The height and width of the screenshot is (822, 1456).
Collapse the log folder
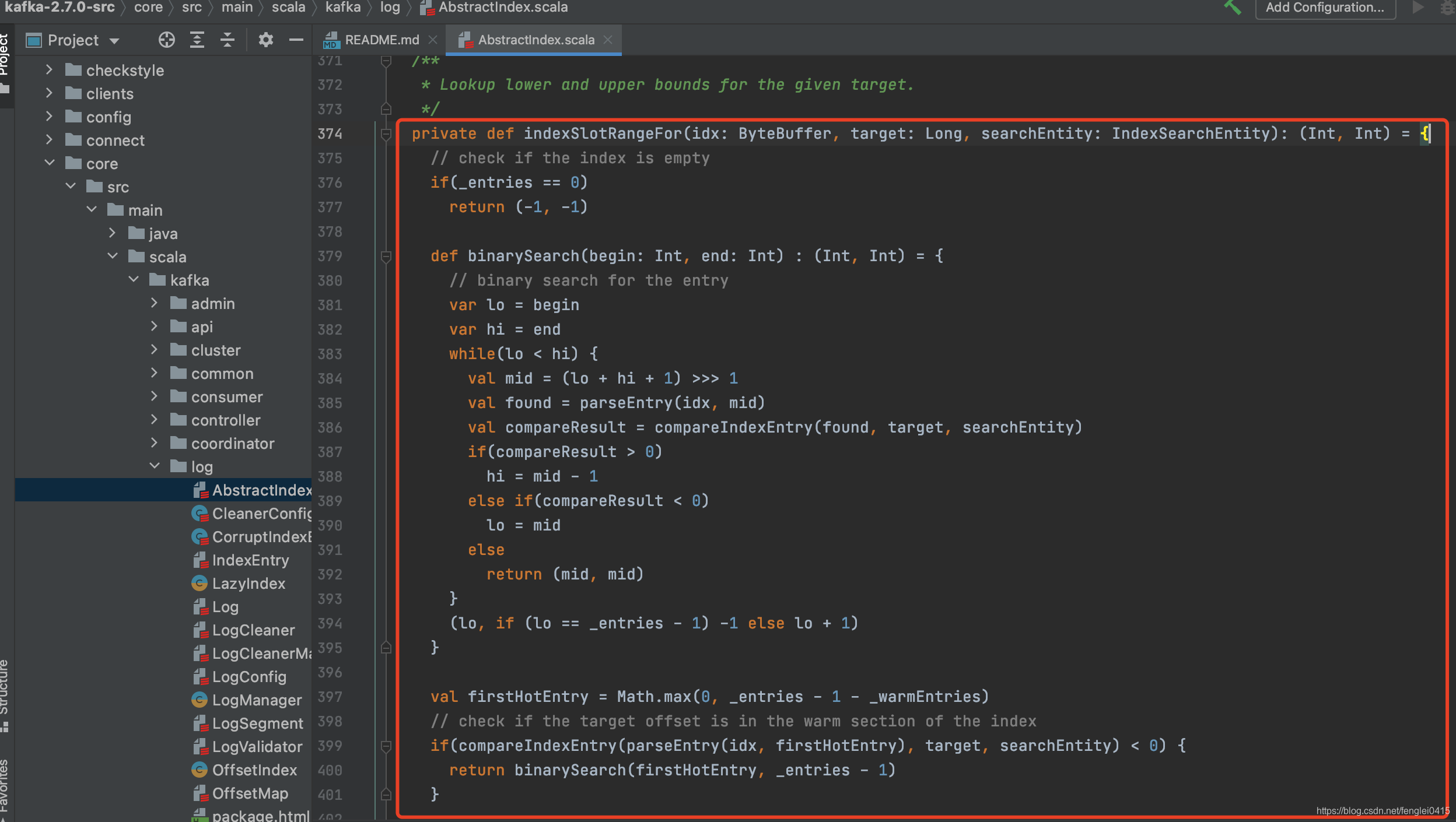[155, 466]
